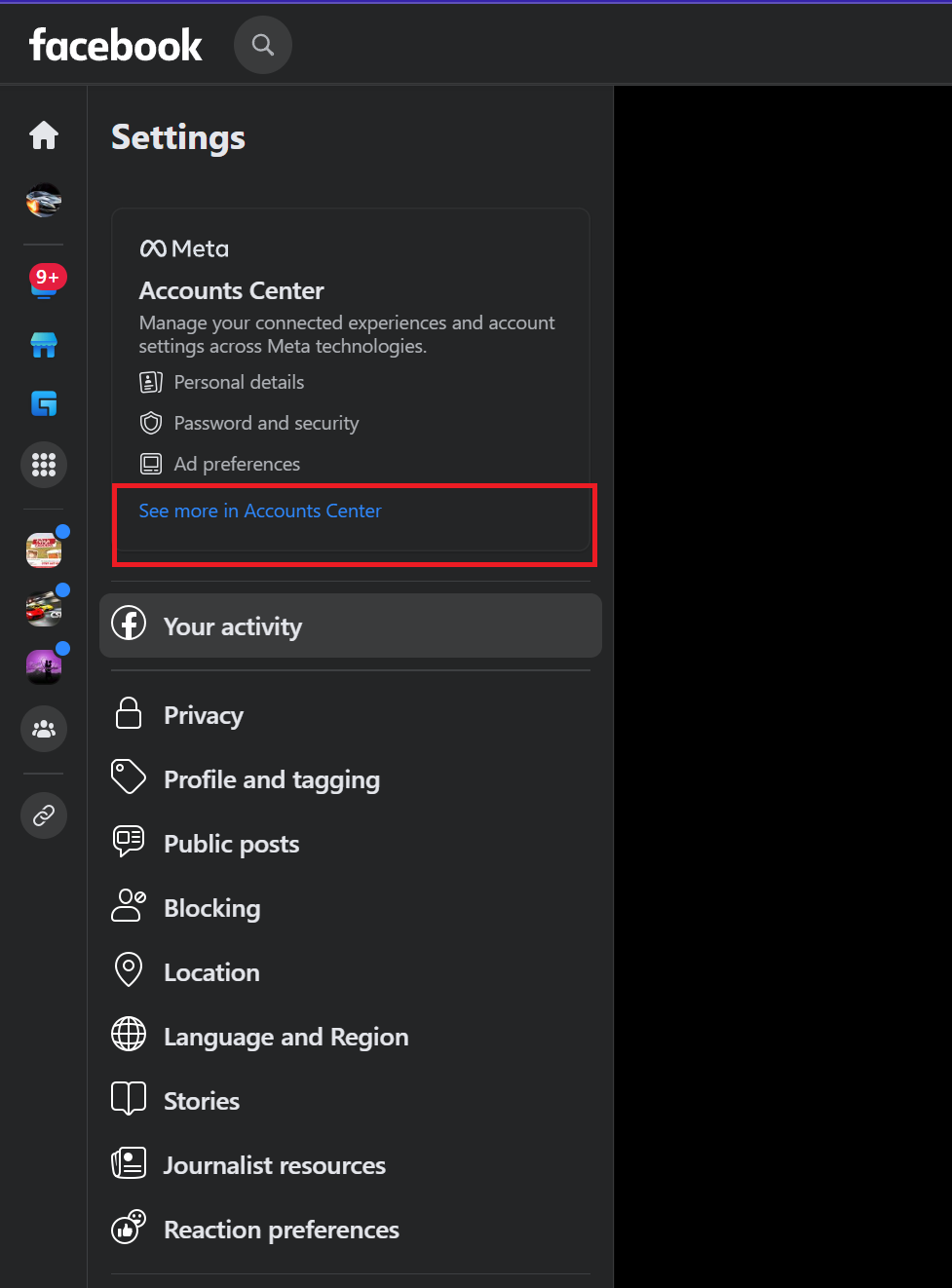Choose Language and Region settings
This screenshot has height=1288, width=952.
click(x=351, y=1037)
